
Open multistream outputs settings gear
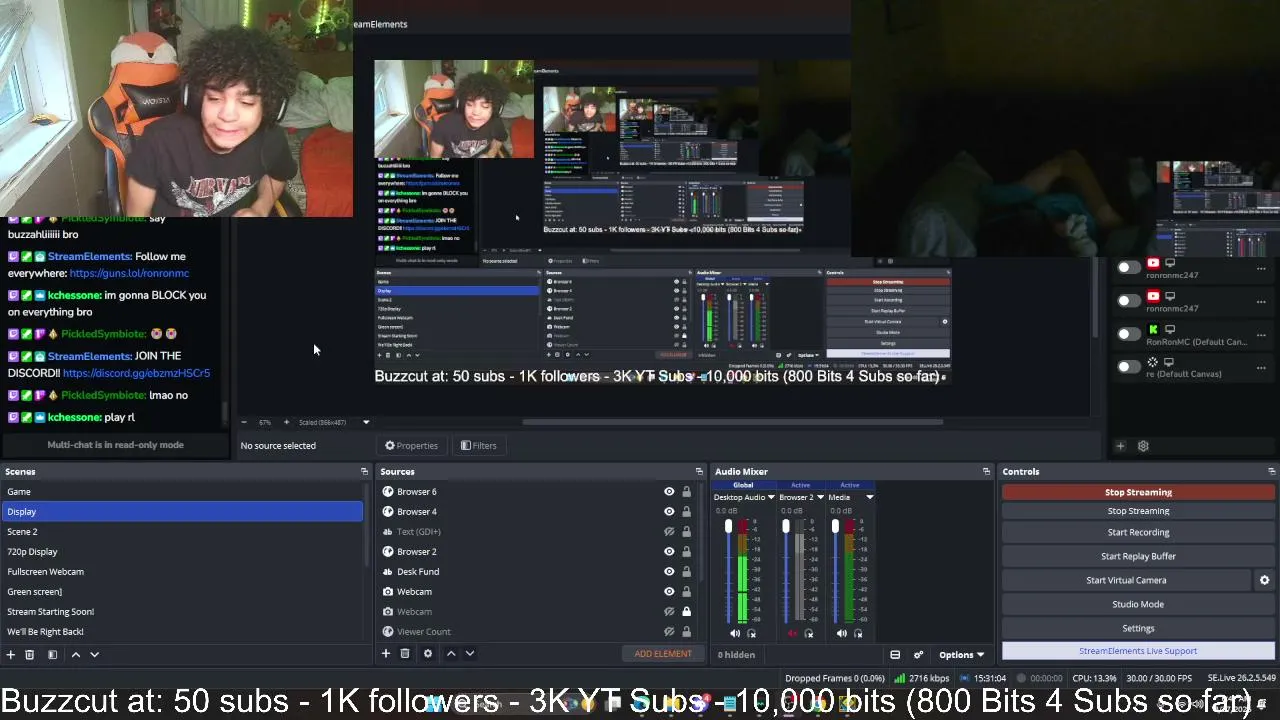coord(1143,446)
